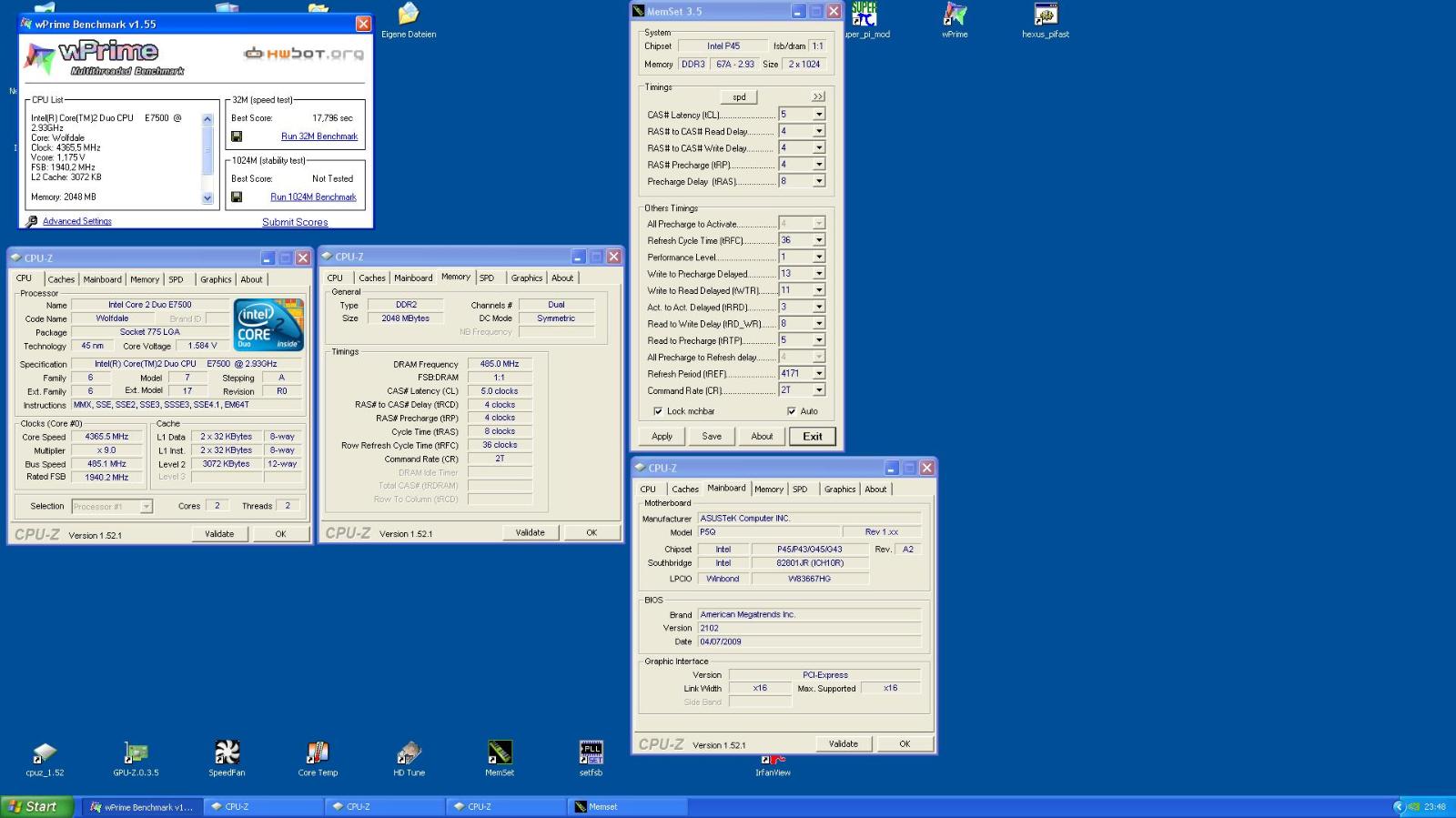Click Validate in the CPU-Z Mainboard window
Image resolution: width=1456 pixels, height=818 pixels.
pos(844,743)
